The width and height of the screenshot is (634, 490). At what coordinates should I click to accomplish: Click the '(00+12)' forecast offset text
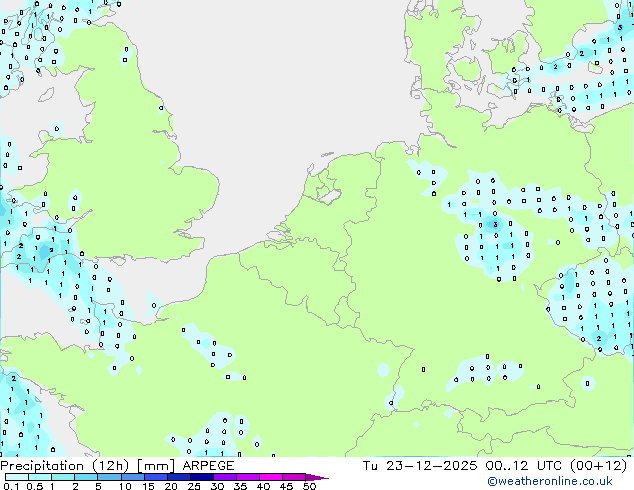pos(598,466)
